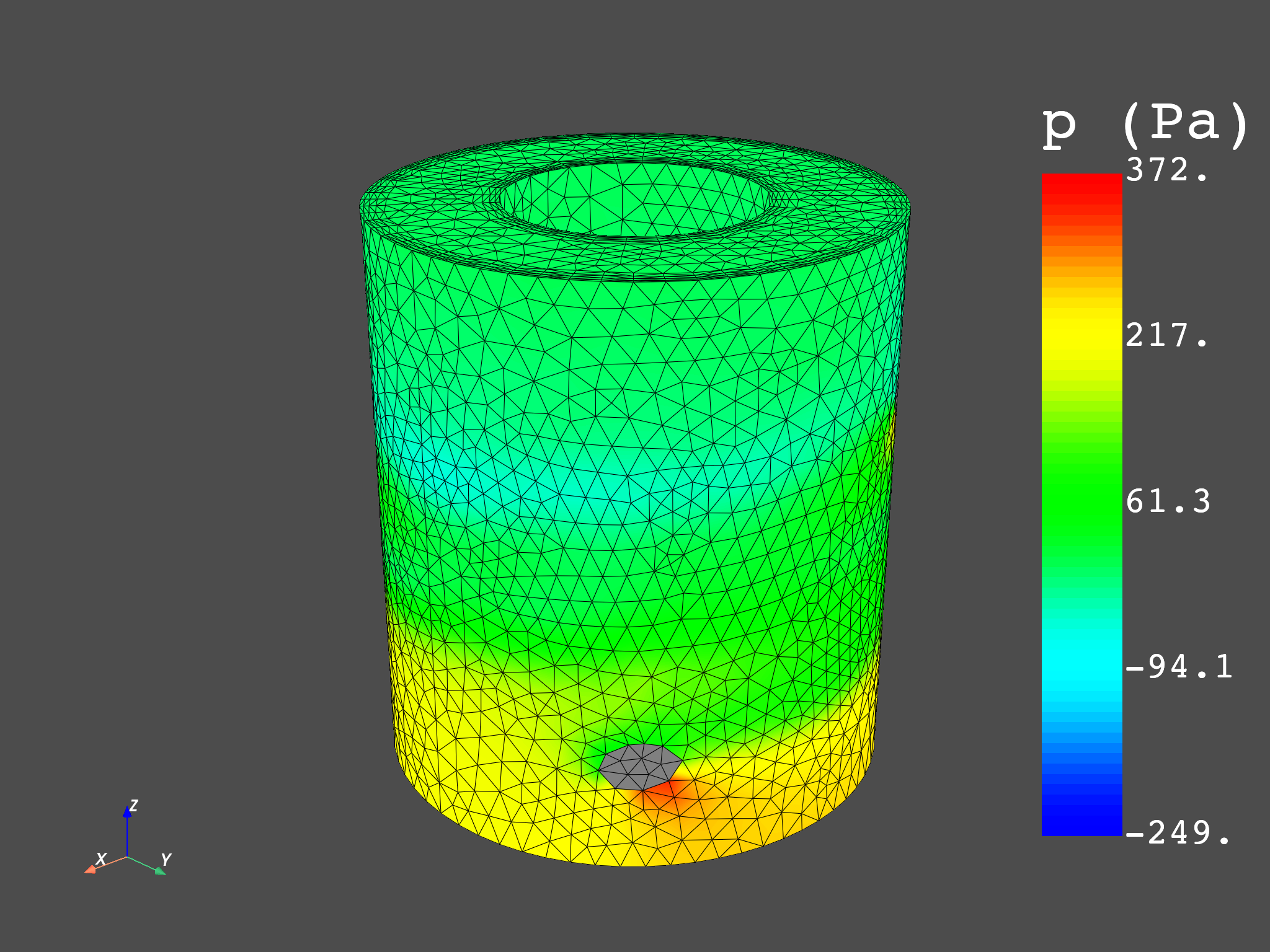1270x952 pixels.
Task: Click the 372. maximum colorbar label
Action: [1167, 170]
